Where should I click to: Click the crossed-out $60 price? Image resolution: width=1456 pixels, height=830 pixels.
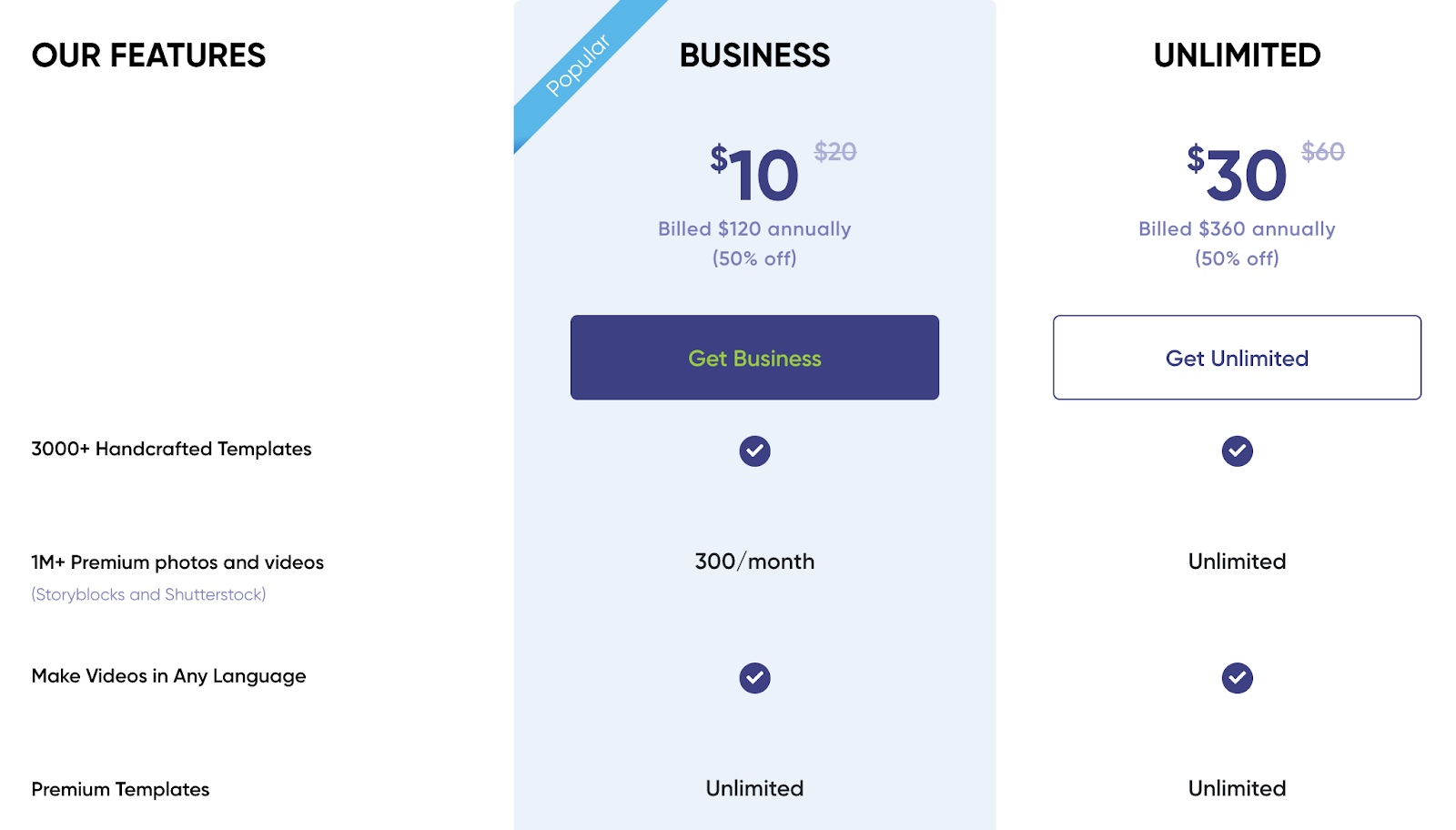[x=1322, y=152]
